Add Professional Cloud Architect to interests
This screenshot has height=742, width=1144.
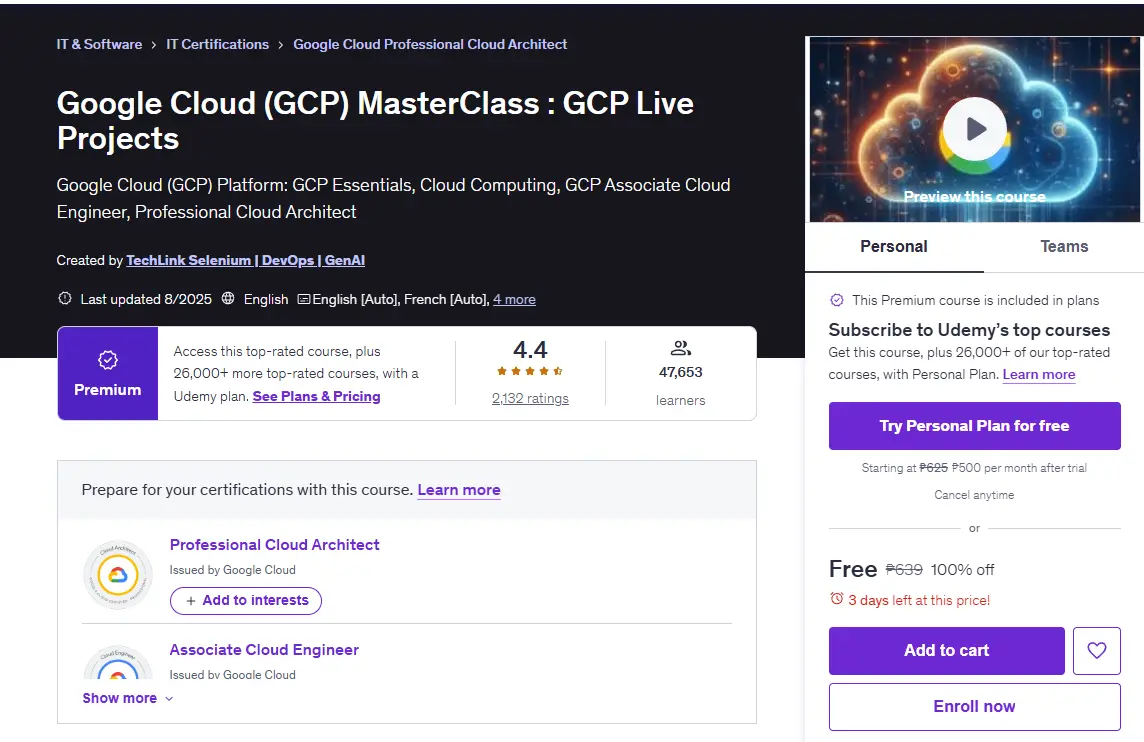tap(246, 600)
